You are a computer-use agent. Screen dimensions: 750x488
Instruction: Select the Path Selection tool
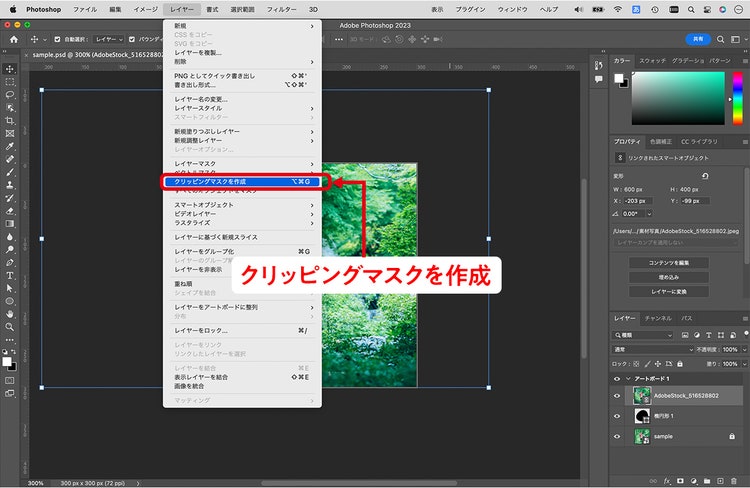pyautogui.click(x=10, y=288)
